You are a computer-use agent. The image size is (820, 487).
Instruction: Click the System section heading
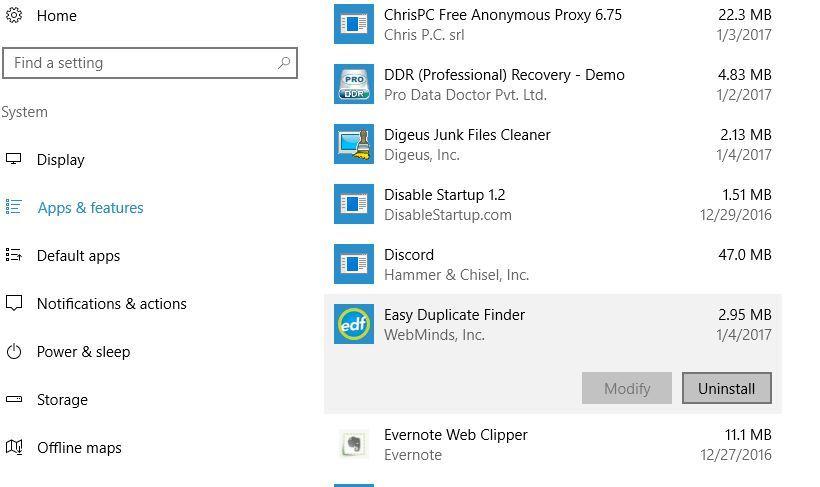(x=24, y=112)
